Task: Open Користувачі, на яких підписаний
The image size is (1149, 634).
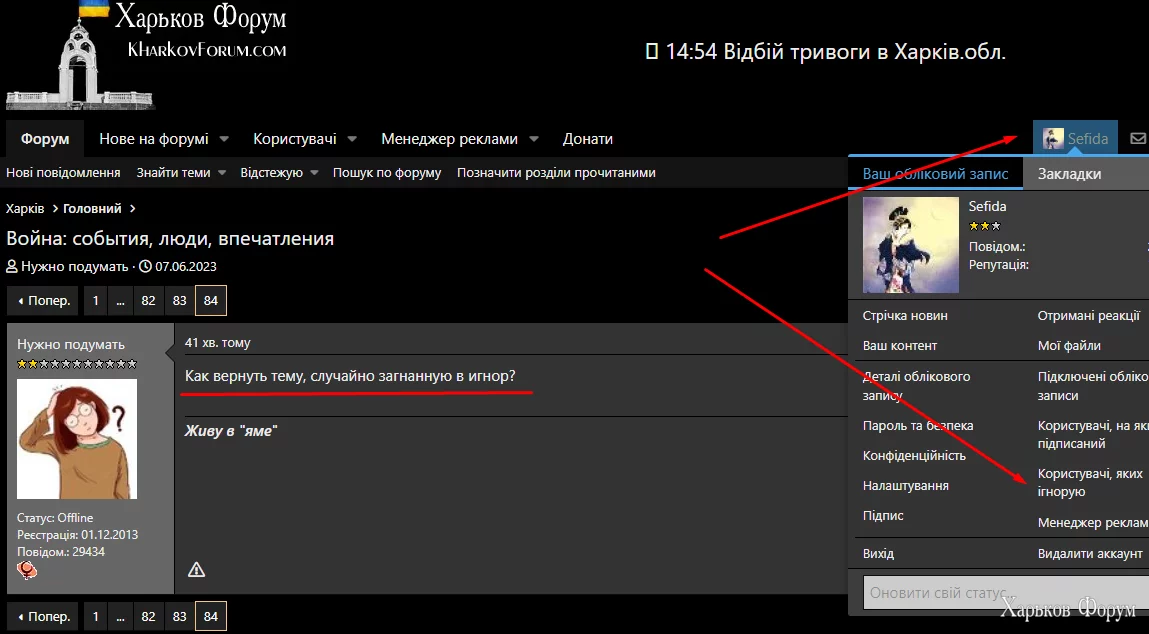Action: (1093, 435)
